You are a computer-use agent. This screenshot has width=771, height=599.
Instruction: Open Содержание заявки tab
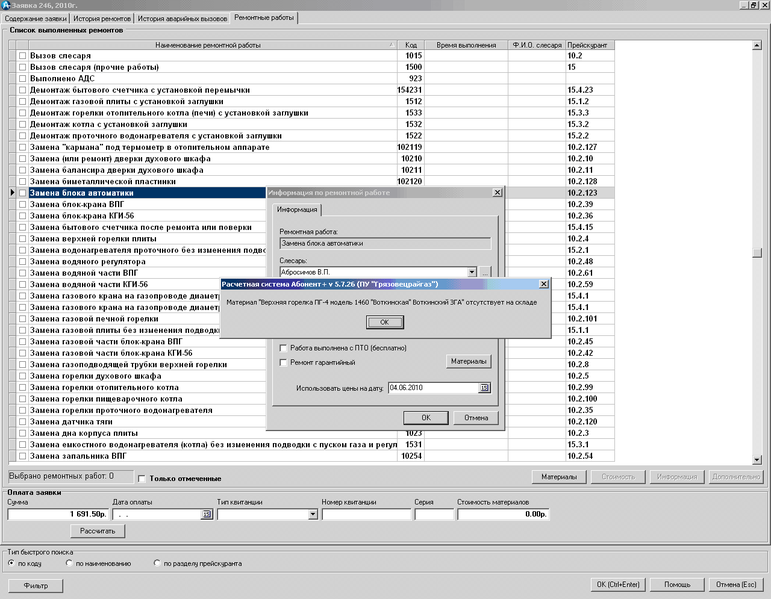(x=35, y=18)
